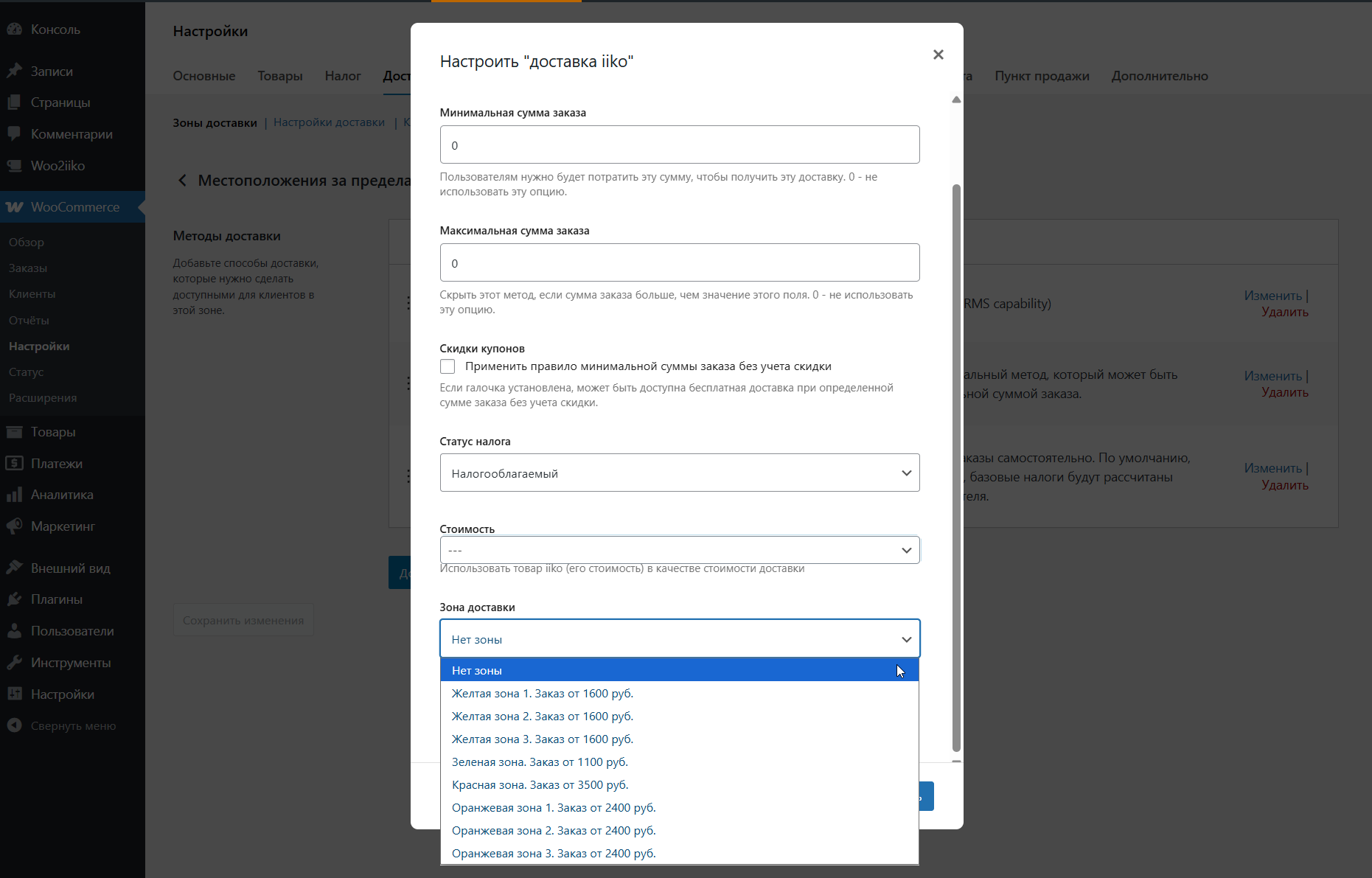Click the Плагины plug icon
This screenshot has width=1372, height=878.
click(x=14, y=599)
